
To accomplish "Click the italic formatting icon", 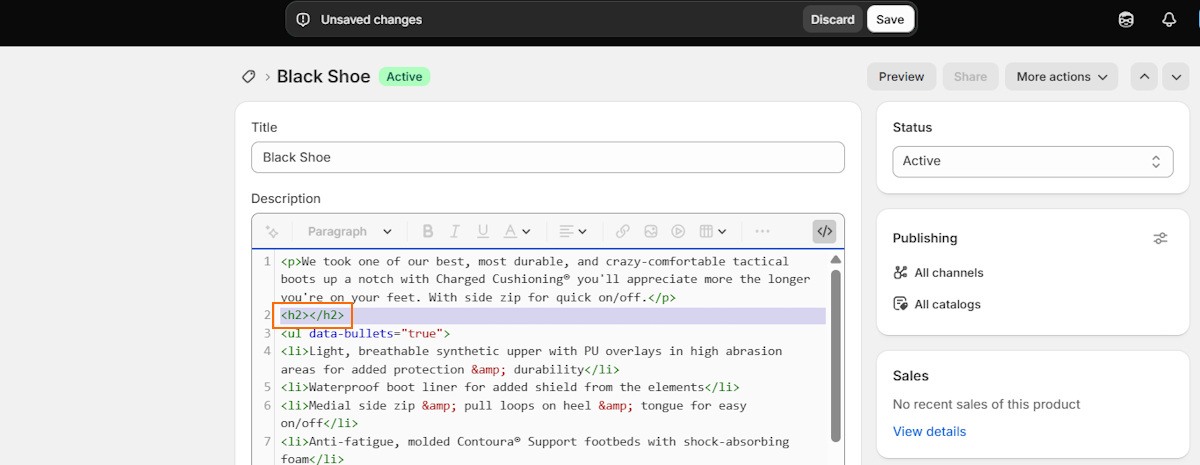I will click(456, 231).
